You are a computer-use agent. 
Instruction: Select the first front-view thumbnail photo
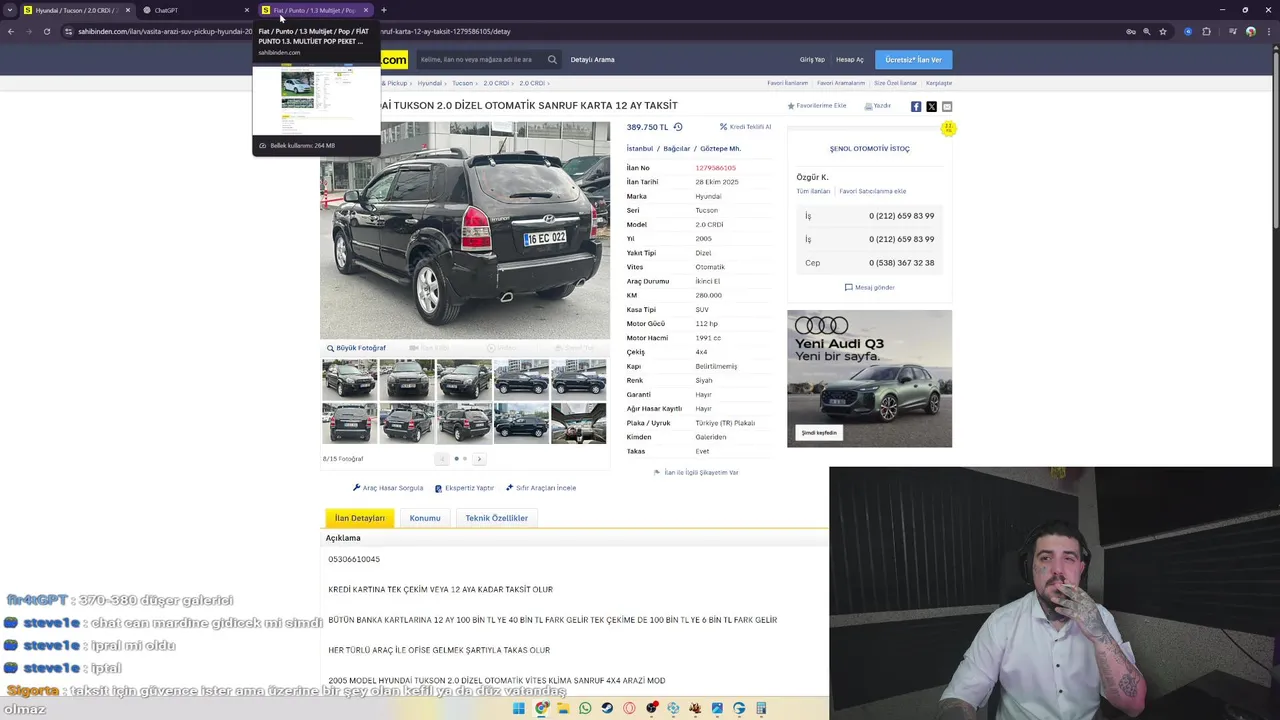point(350,379)
